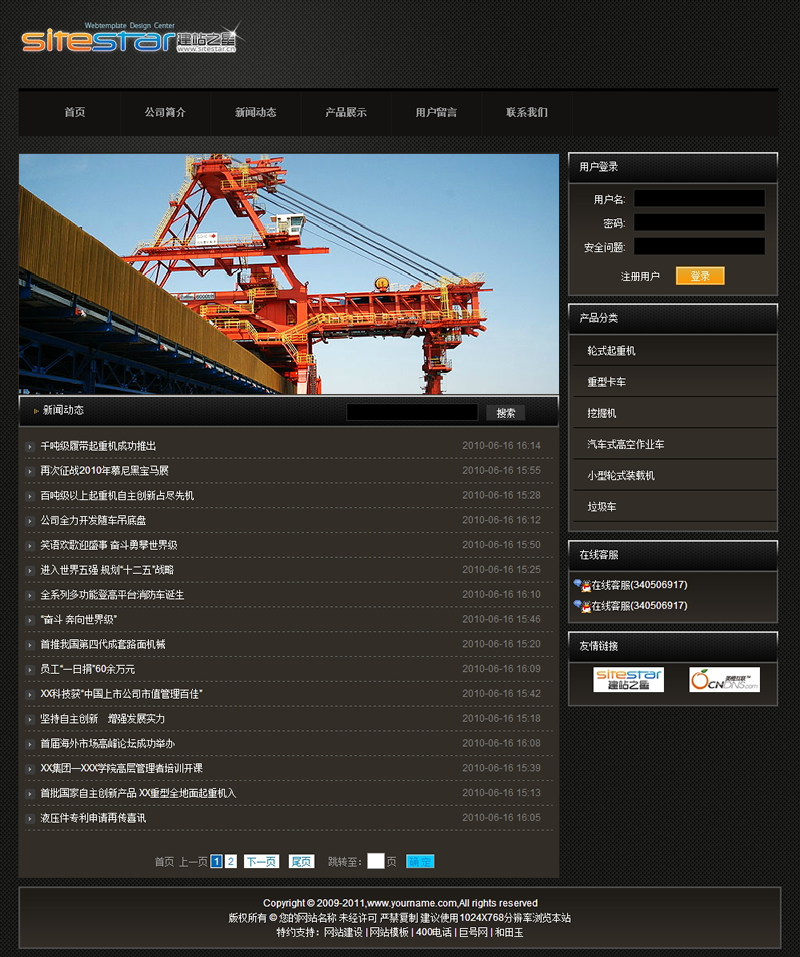Click the 注册用户 link
The width and height of the screenshot is (800, 957).
[x=640, y=276]
